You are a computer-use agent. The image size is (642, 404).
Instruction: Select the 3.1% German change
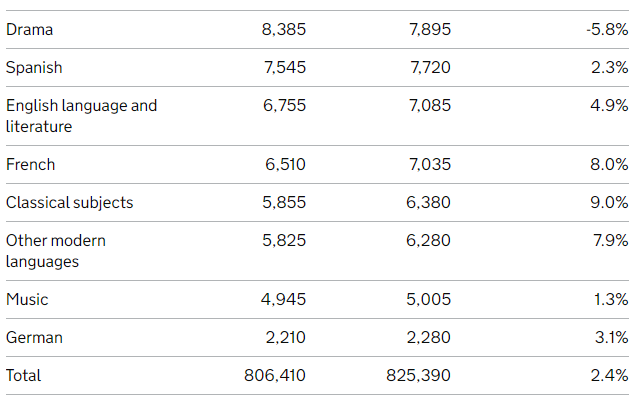pyautogui.click(x=612, y=338)
